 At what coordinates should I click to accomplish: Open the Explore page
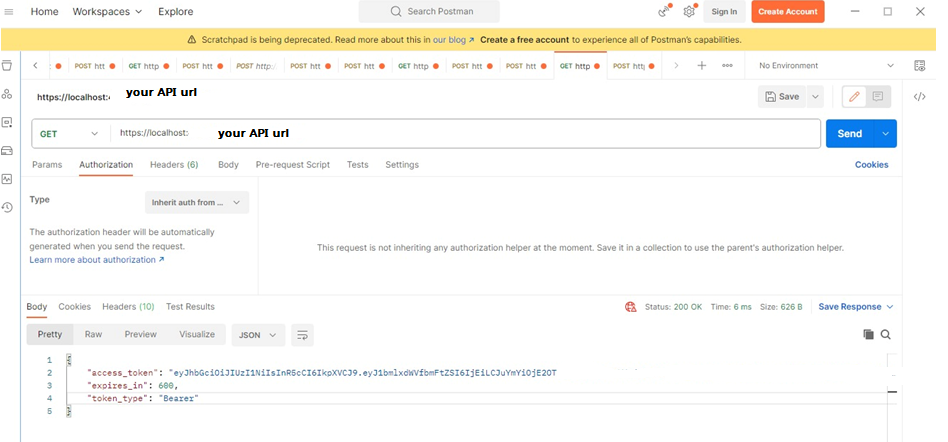click(x=176, y=11)
